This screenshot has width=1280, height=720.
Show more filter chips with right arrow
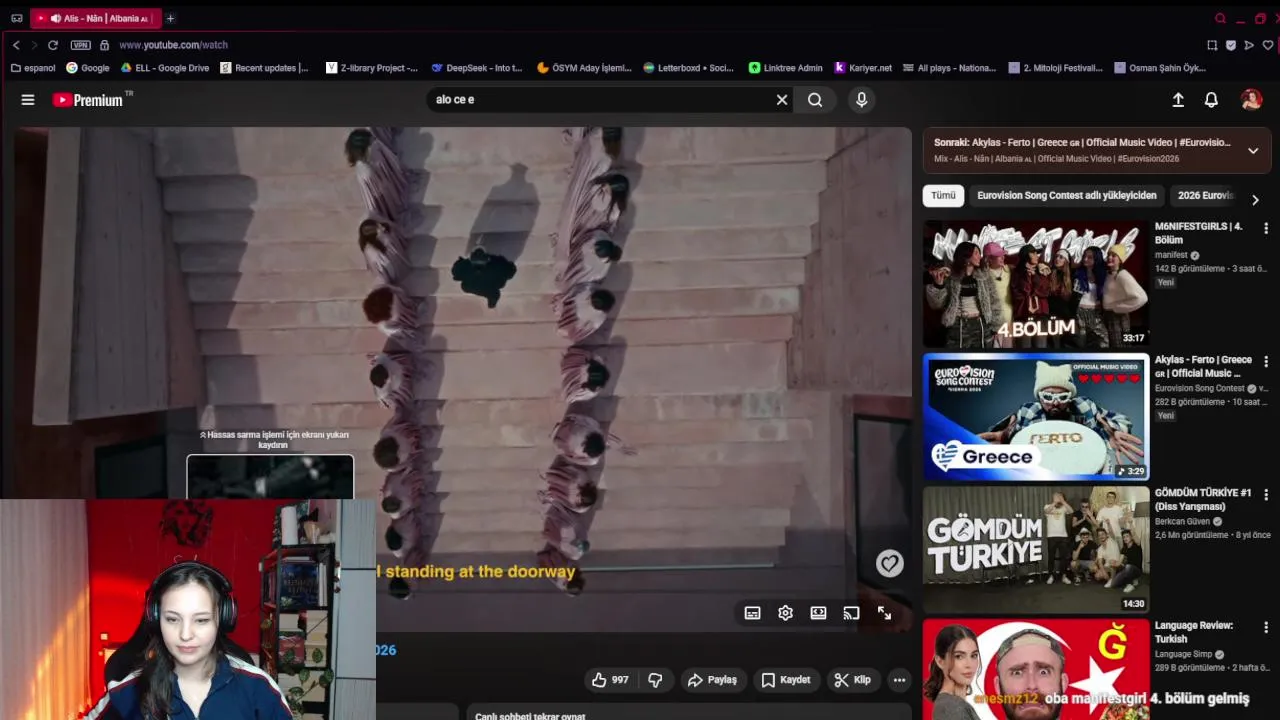pyautogui.click(x=1255, y=199)
